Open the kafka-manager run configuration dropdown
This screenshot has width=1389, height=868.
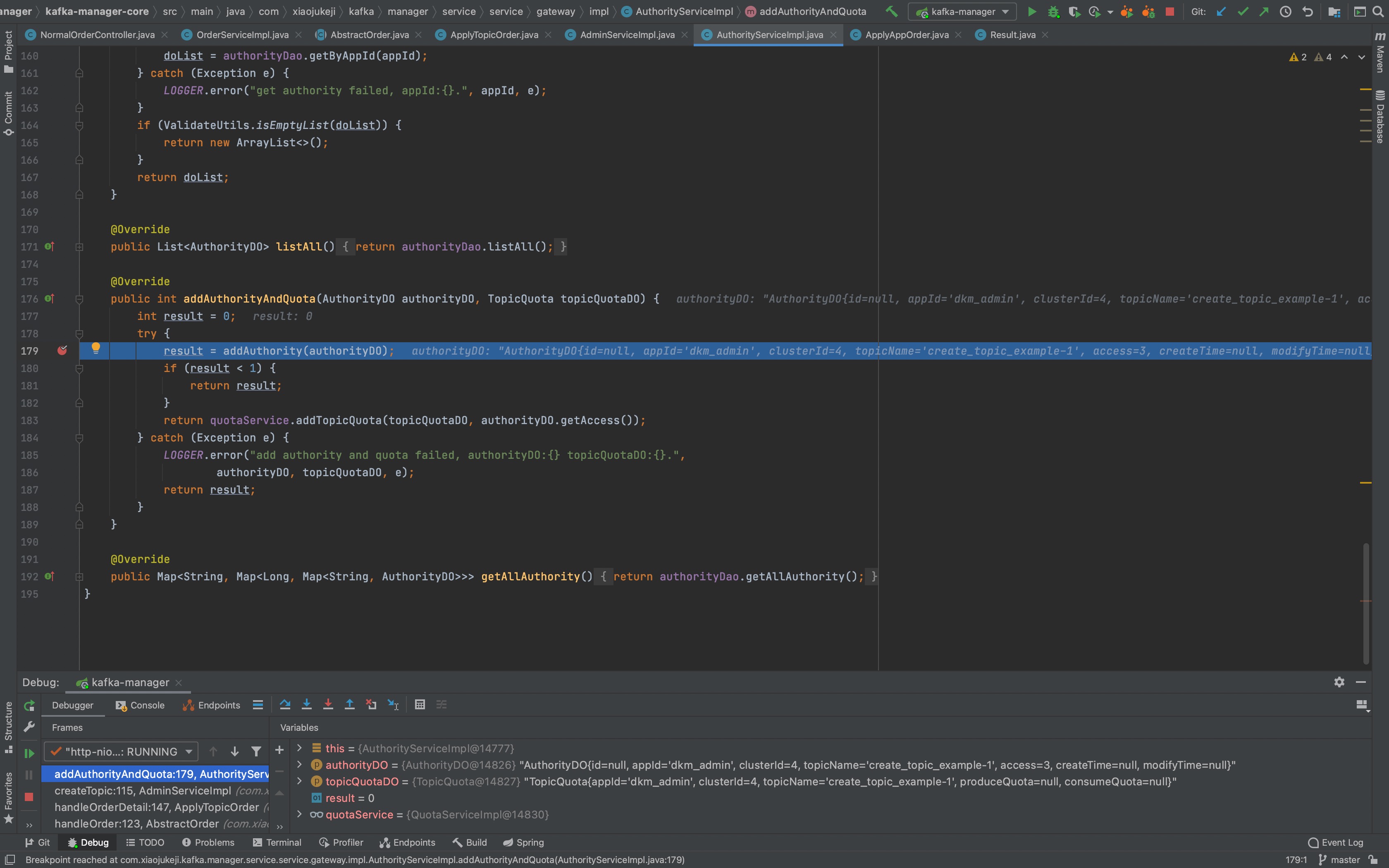point(962,12)
